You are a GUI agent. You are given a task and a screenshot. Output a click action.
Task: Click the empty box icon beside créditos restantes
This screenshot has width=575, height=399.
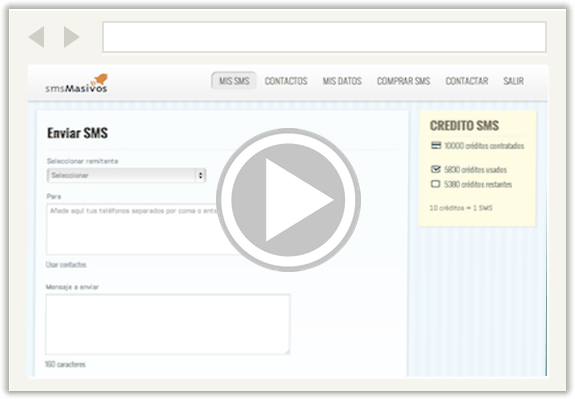(x=435, y=184)
